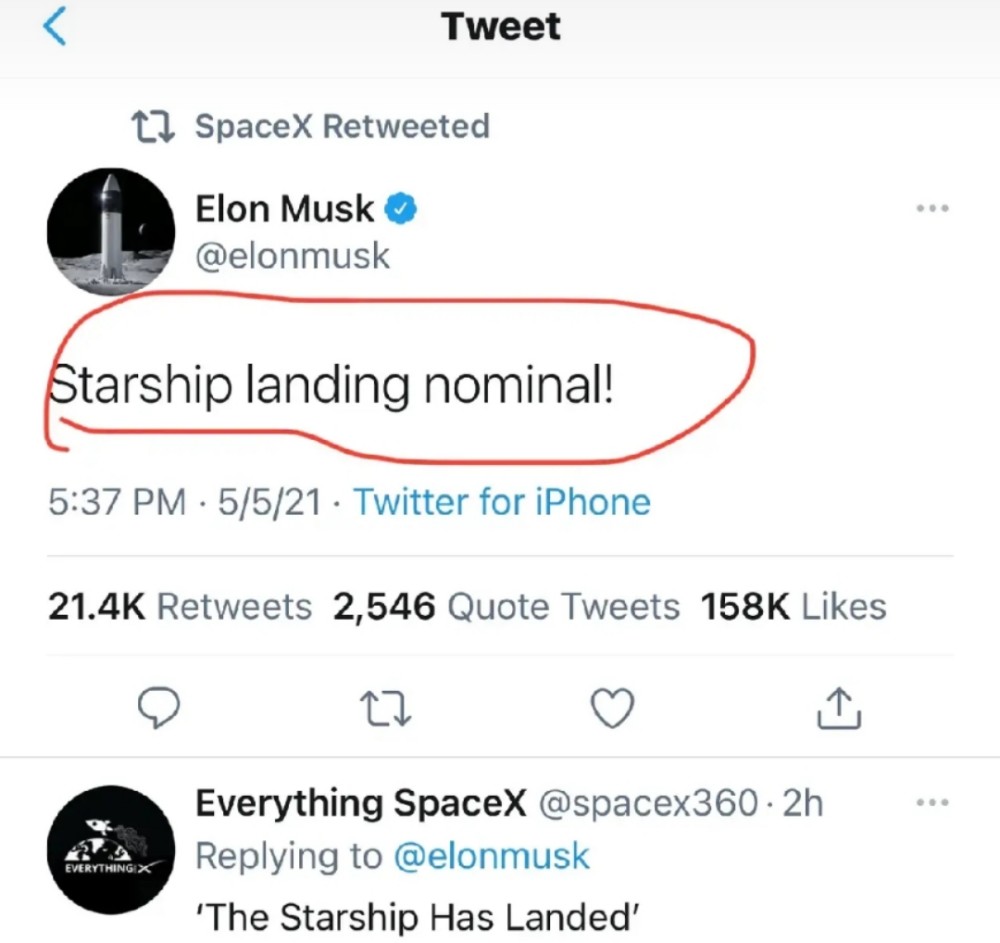
Task: Open the tweet's three-dot options menu
Action: (932, 208)
